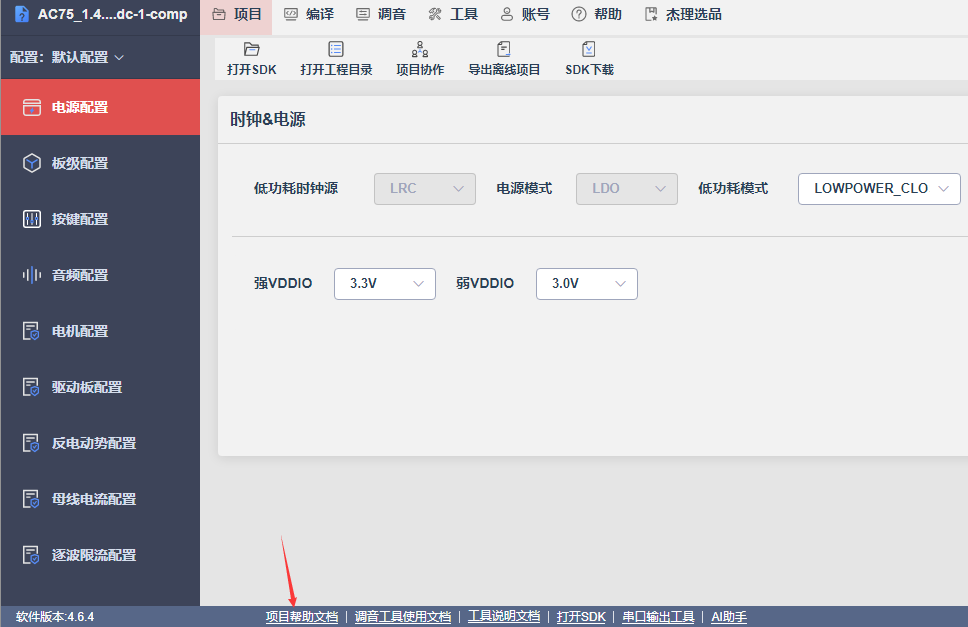This screenshot has width=968, height=627.
Task: Click the 板级配置 cube icon
Action: click(32, 163)
